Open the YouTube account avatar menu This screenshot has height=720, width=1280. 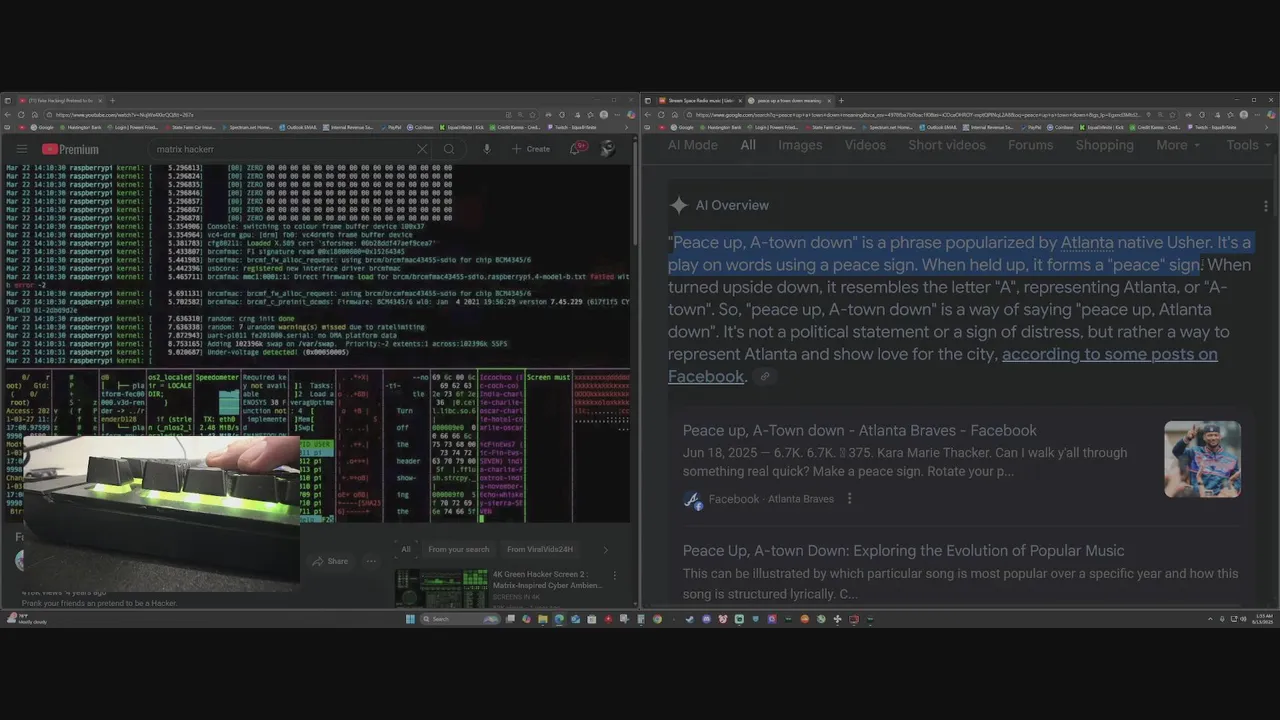point(607,148)
